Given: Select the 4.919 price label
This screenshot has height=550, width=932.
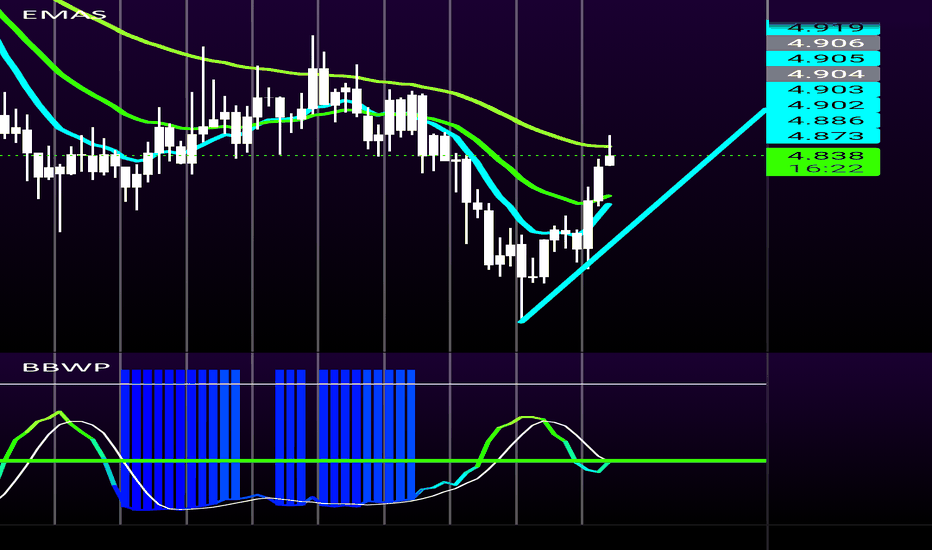Looking at the screenshot, I should 823,27.
